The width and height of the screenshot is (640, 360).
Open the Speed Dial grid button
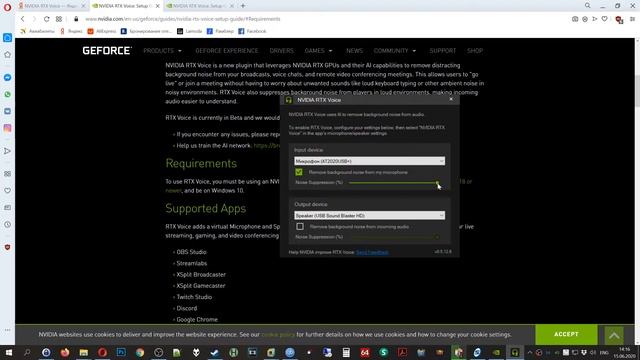click(59, 19)
